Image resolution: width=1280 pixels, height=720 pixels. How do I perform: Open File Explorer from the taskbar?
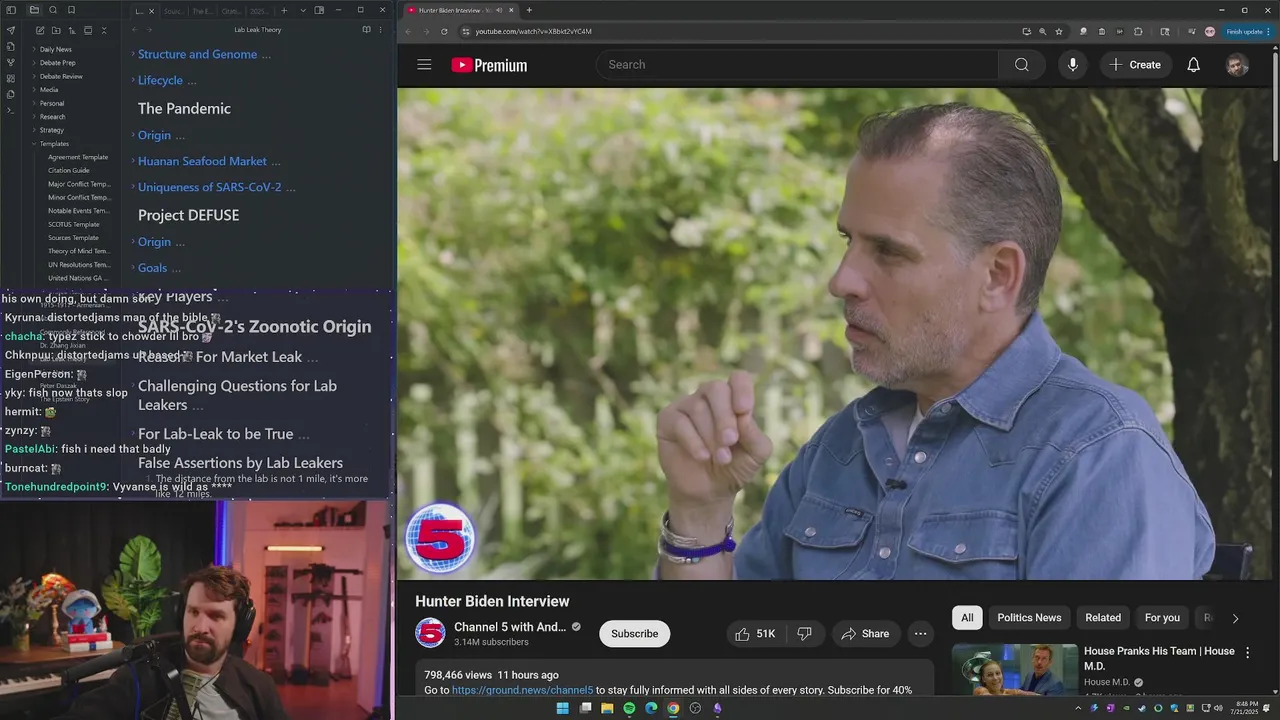(x=607, y=708)
